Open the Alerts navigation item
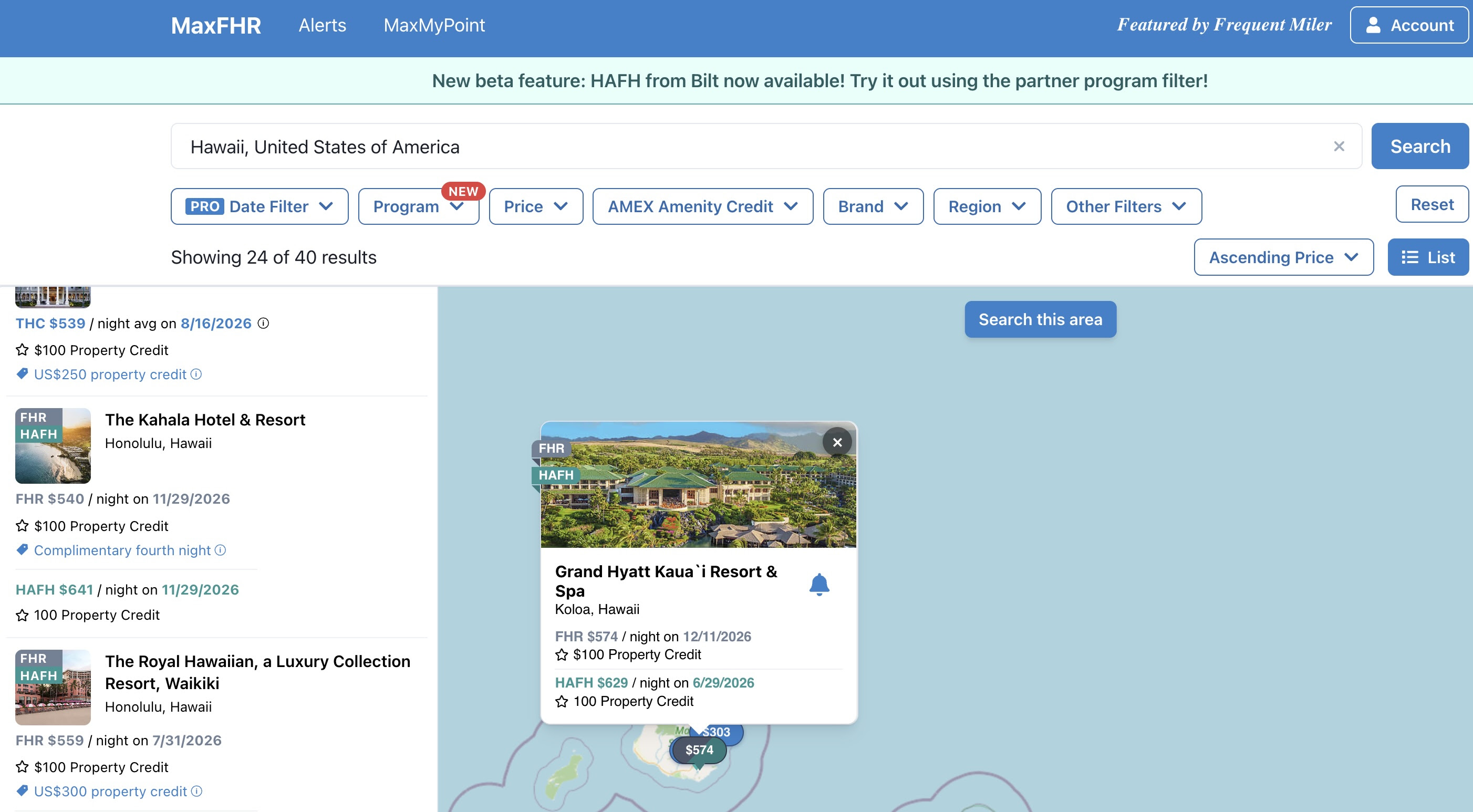Image resolution: width=1473 pixels, height=812 pixels. coord(323,25)
